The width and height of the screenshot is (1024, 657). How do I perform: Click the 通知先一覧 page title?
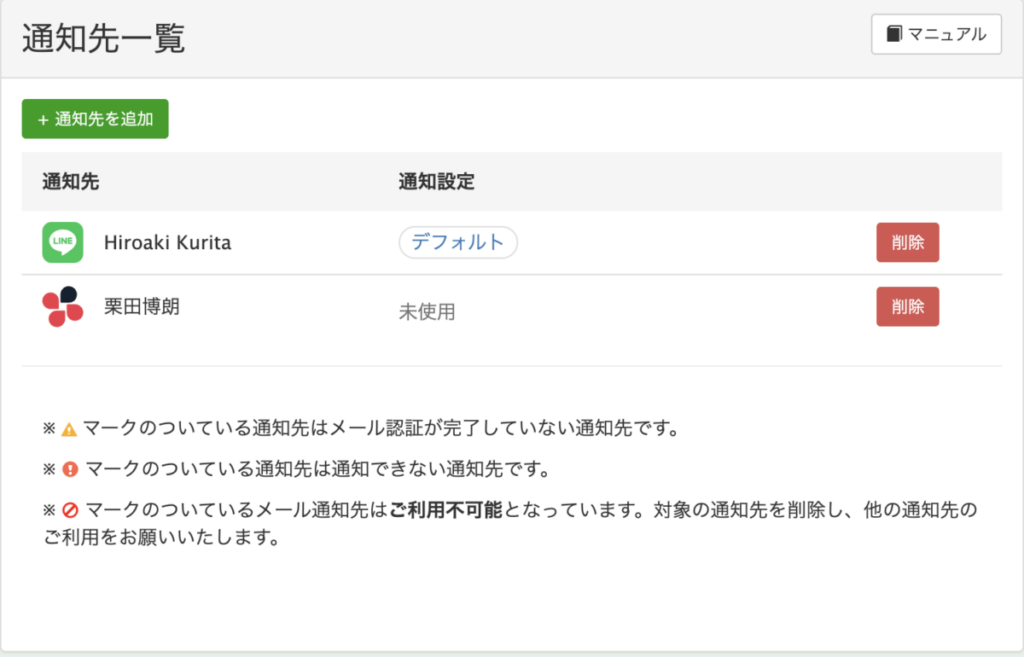tap(104, 38)
